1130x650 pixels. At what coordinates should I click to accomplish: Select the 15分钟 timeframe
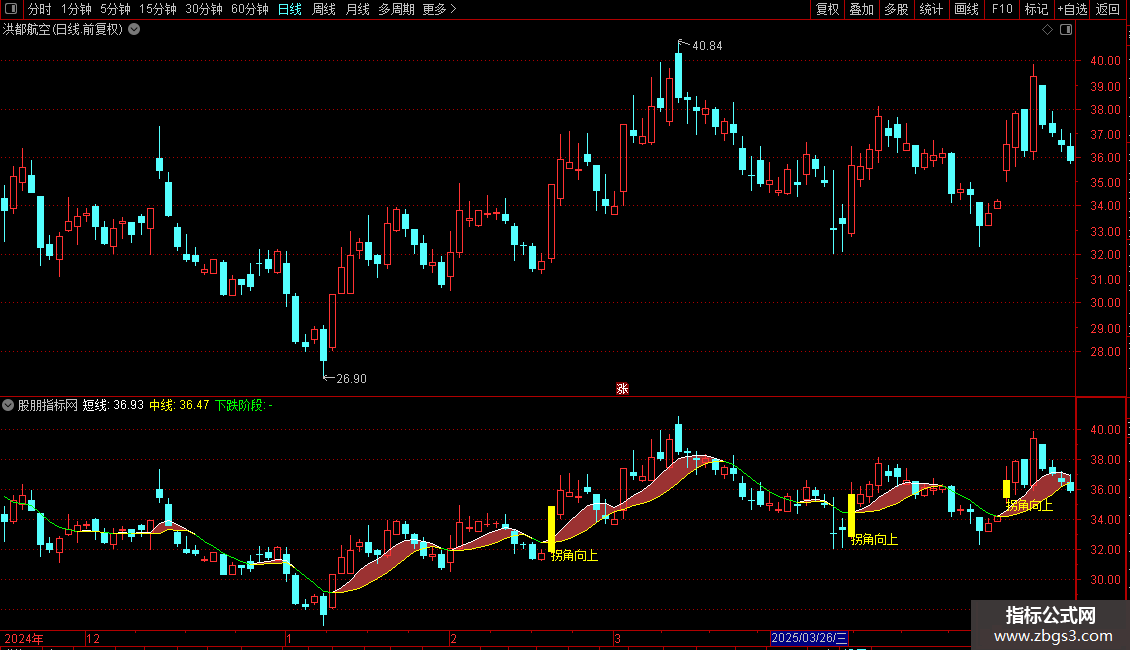(158, 9)
